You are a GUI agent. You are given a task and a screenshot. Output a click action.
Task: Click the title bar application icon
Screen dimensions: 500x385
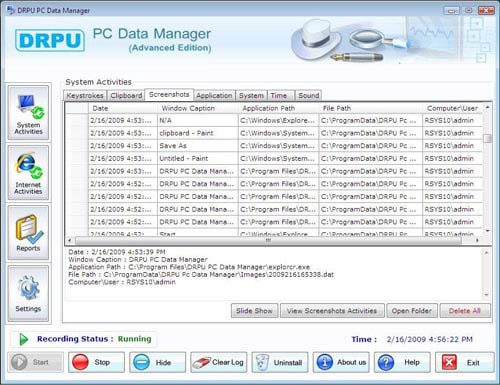coord(11,10)
